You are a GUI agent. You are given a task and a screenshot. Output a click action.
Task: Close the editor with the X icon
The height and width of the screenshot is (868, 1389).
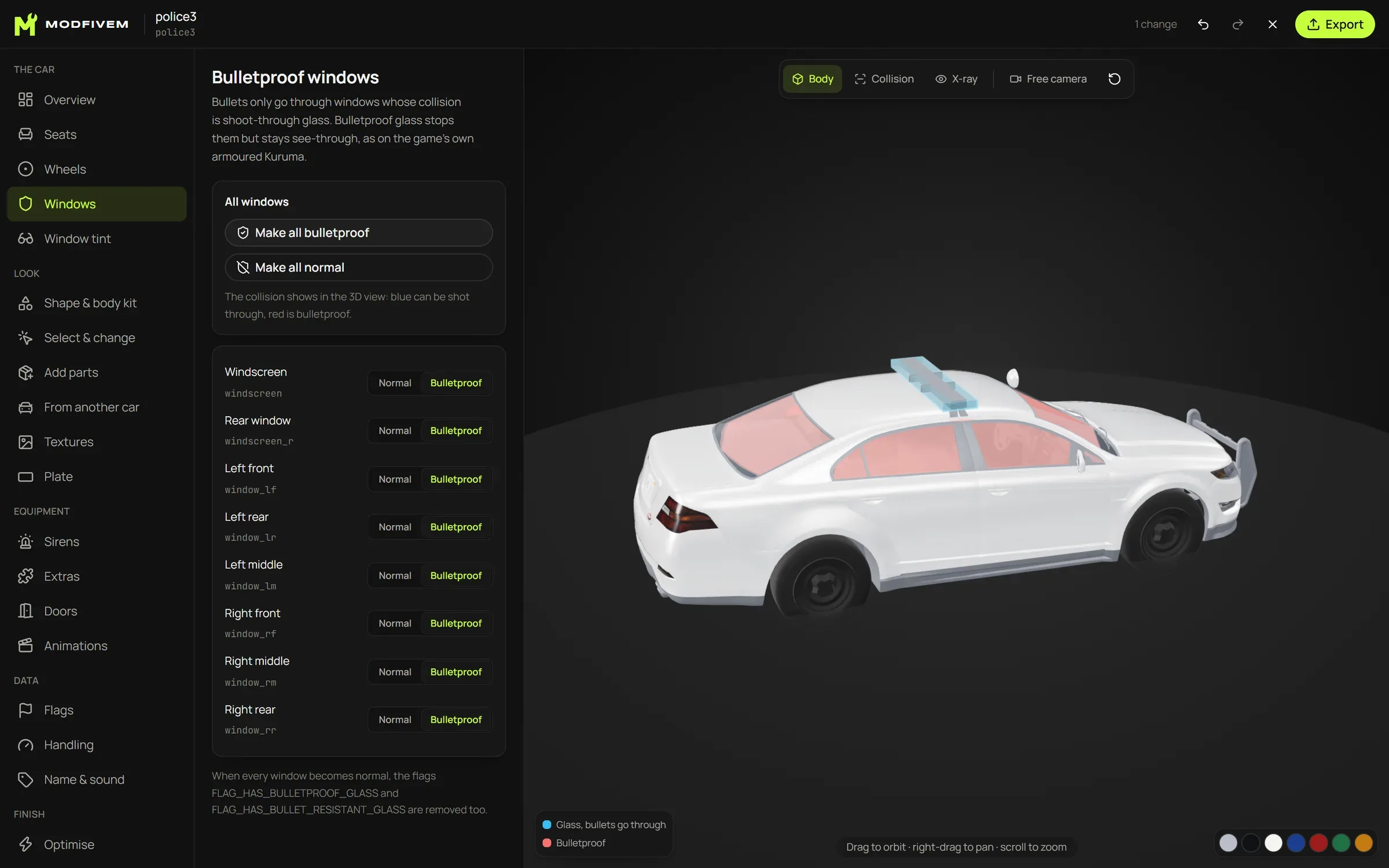pos(1273,24)
